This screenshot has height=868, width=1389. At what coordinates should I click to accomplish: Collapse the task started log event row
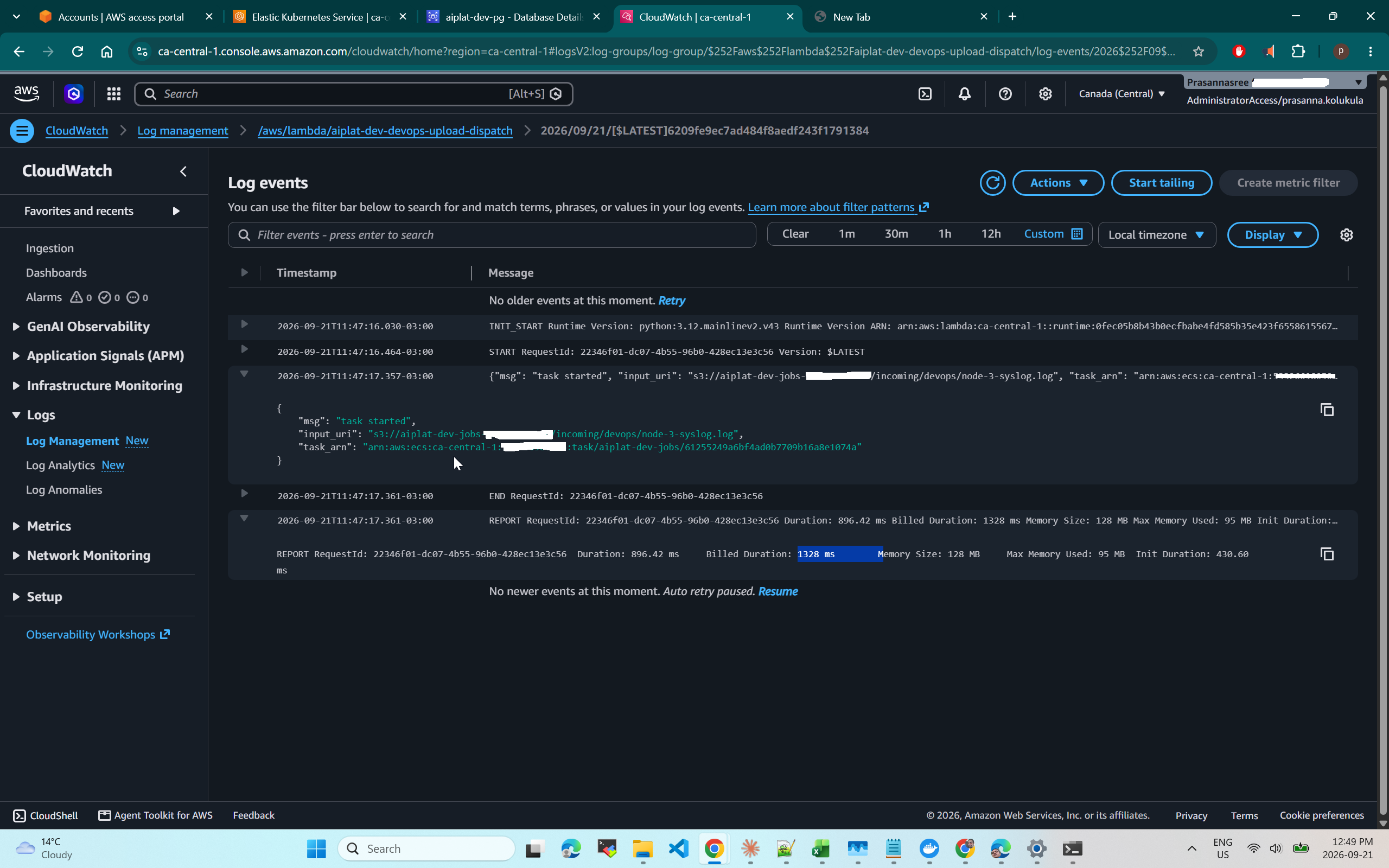tap(244, 374)
